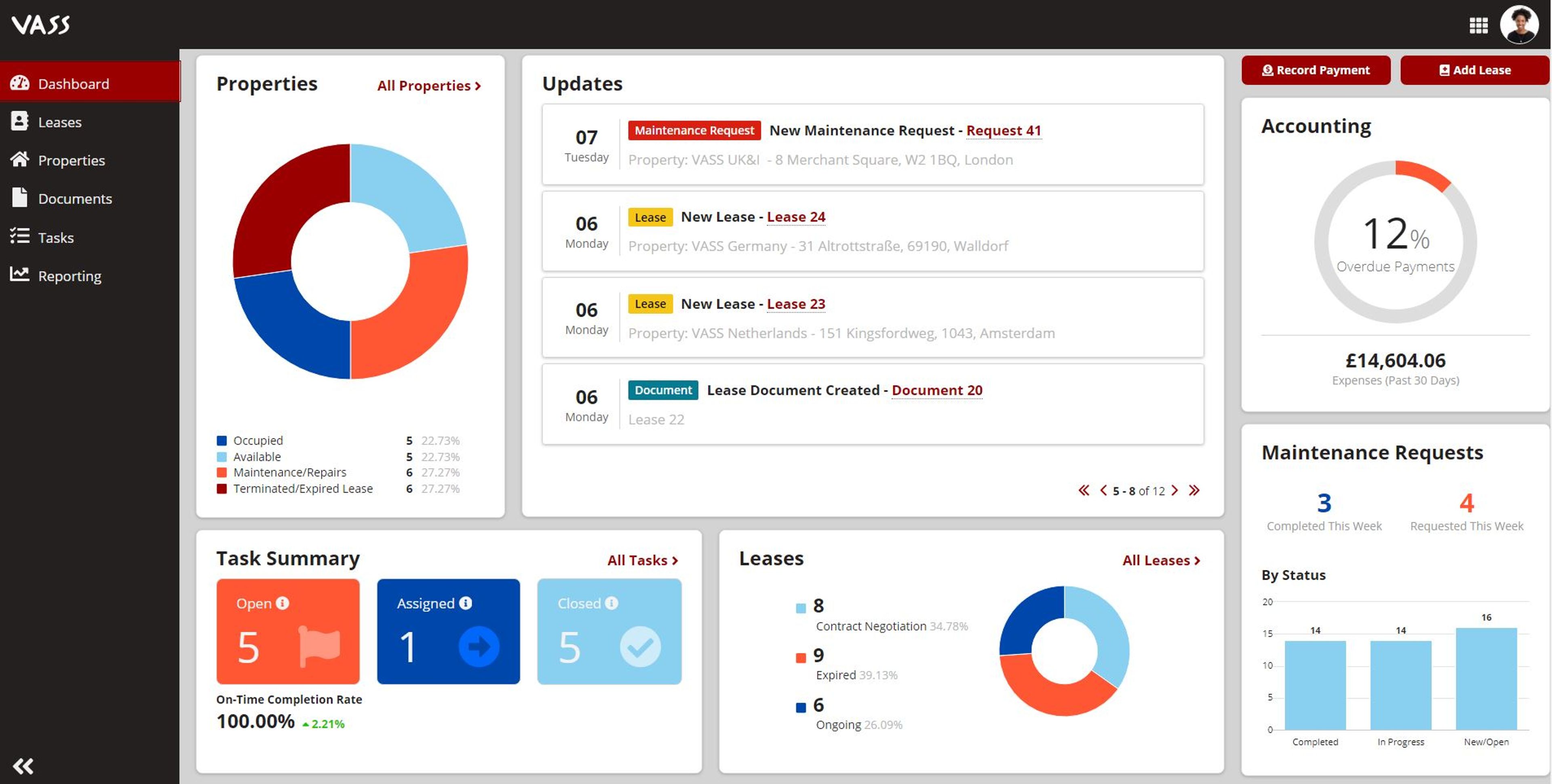Click the Leases contact icon in sidebar
Image resolution: width=1552 pixels, height=784 pixels.
click(x=19, y=122)
